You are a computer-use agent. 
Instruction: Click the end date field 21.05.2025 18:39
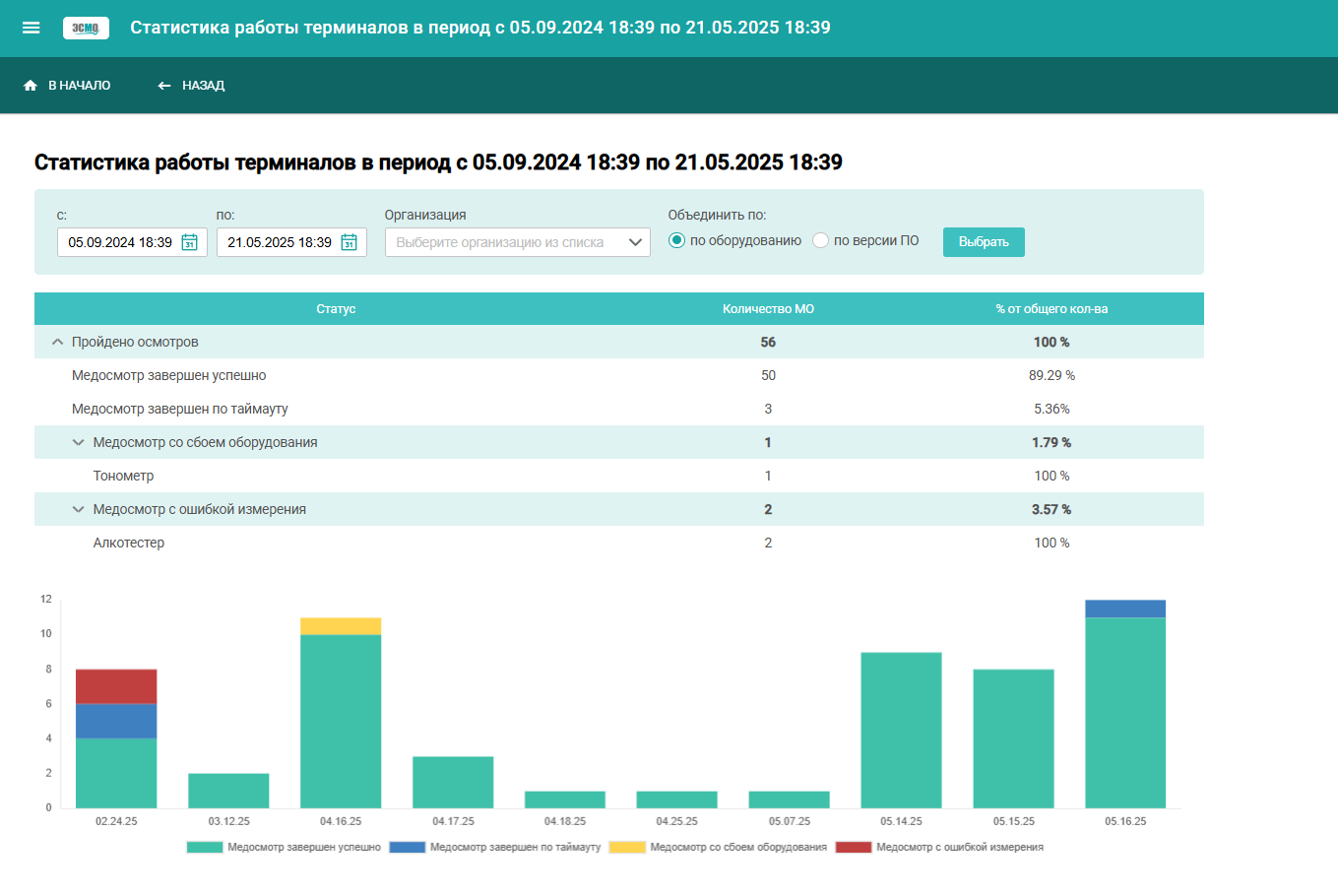click(x=291, y=242)
